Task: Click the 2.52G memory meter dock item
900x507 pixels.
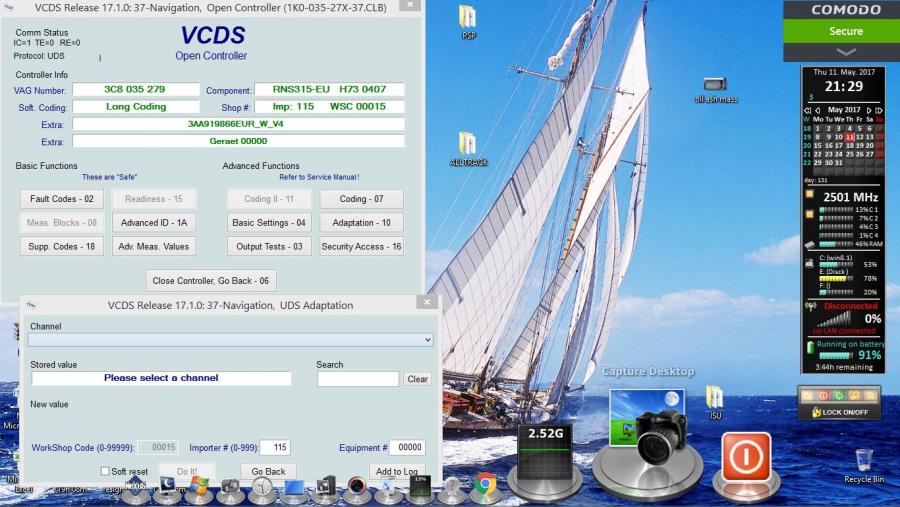Action: click(545, 454)
